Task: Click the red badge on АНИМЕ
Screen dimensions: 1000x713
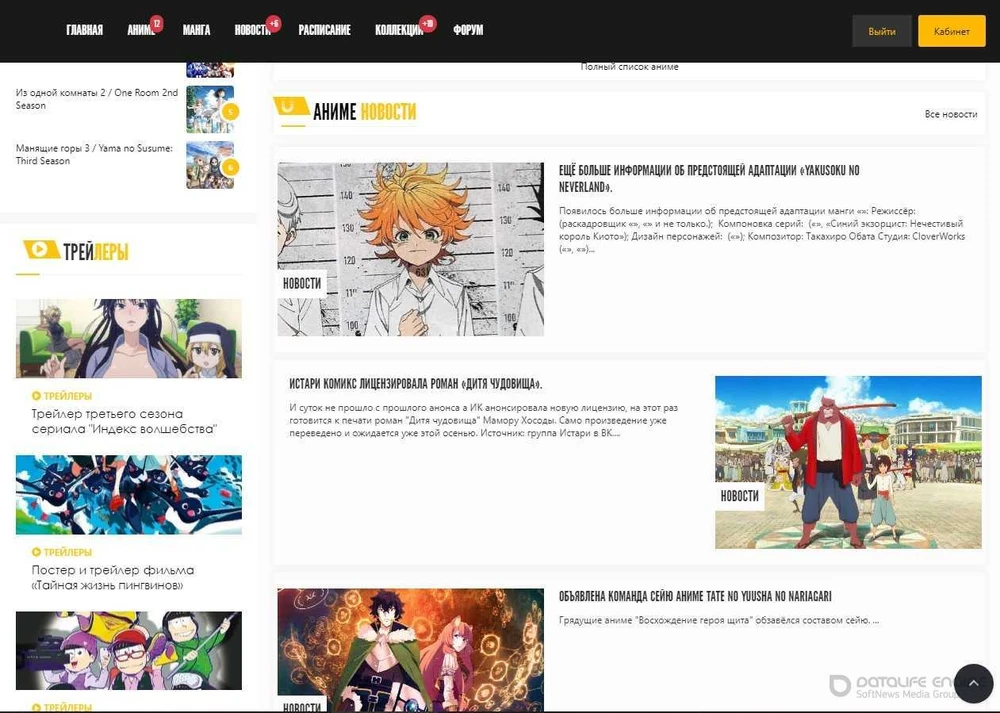Action: click(x=157, y=24)
